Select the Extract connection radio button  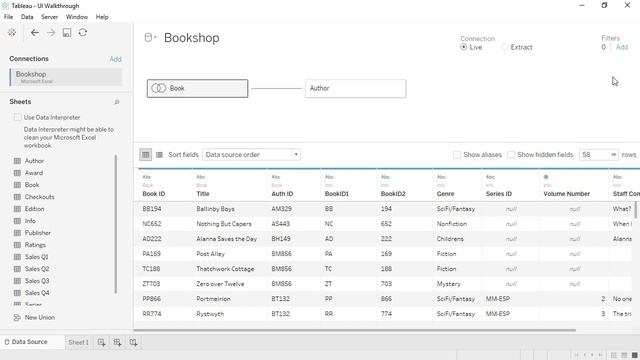[505, 47]
